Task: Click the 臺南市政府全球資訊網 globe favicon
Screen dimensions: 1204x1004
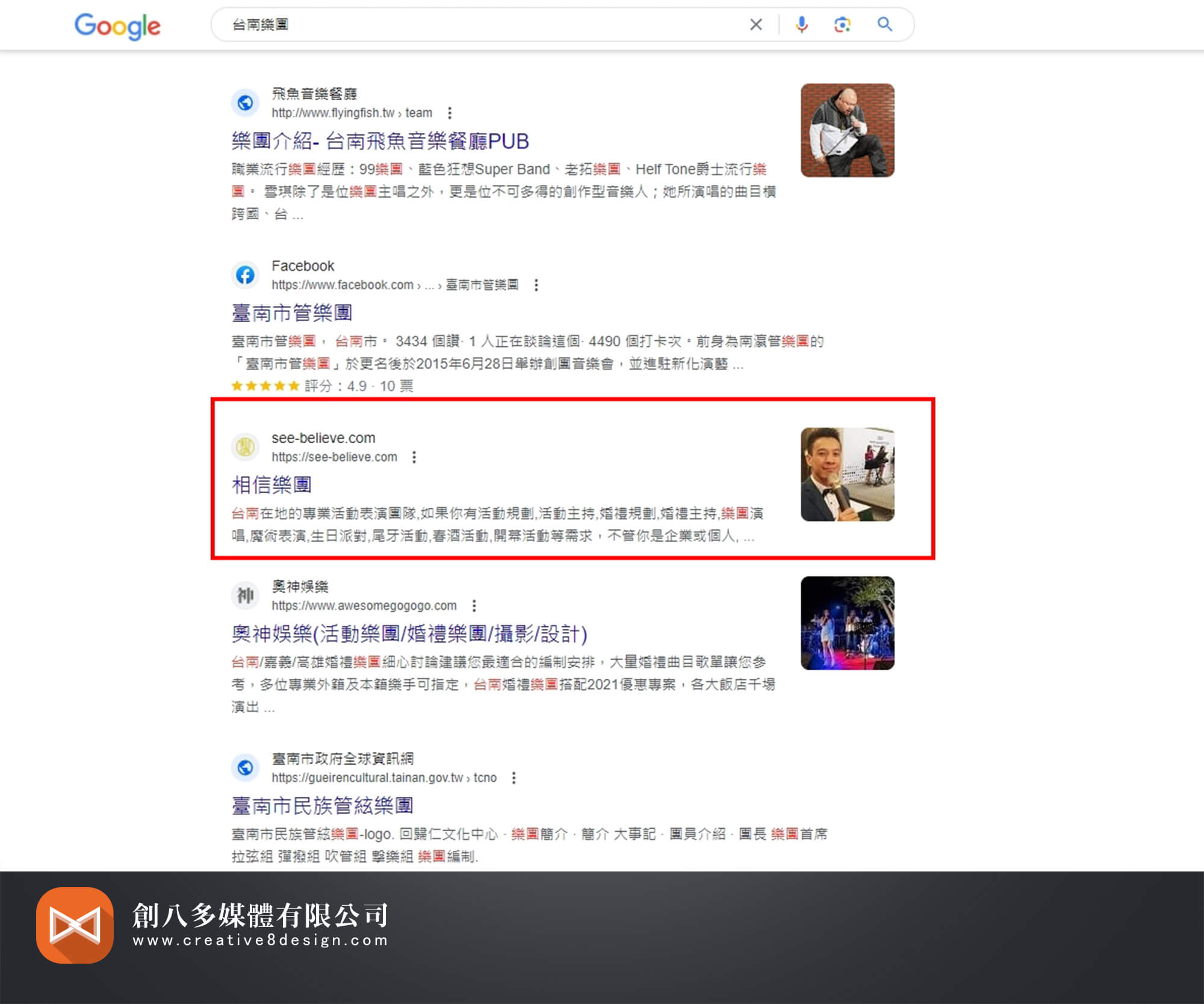Action: point(245,768)
